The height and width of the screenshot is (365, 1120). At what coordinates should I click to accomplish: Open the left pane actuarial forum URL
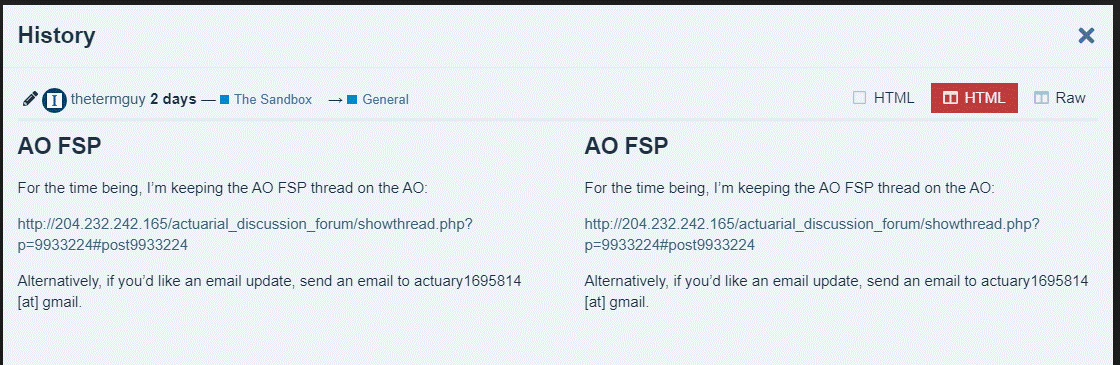[x=245, y=235]
